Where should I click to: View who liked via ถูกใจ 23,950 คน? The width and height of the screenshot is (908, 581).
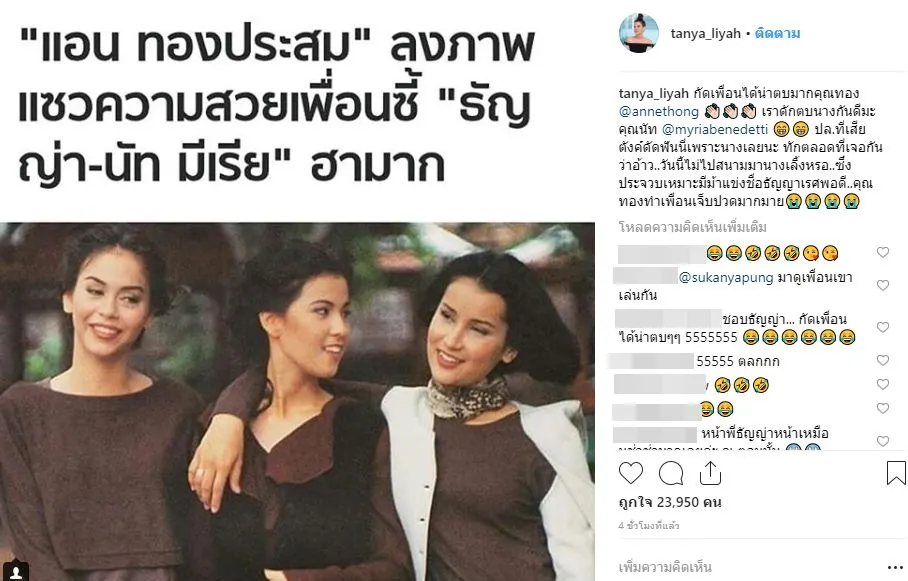click(x=670, y=502)
